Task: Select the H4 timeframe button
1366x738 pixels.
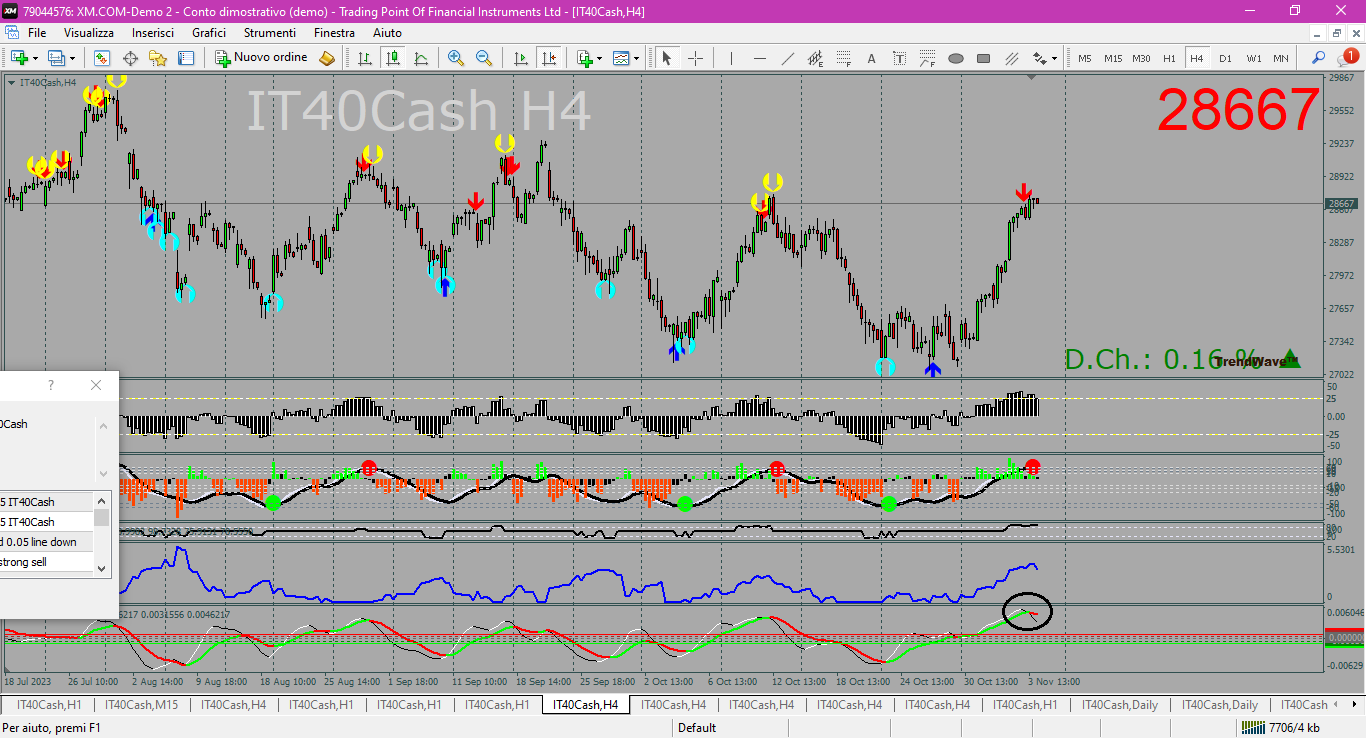Action: coord(1197,58)
